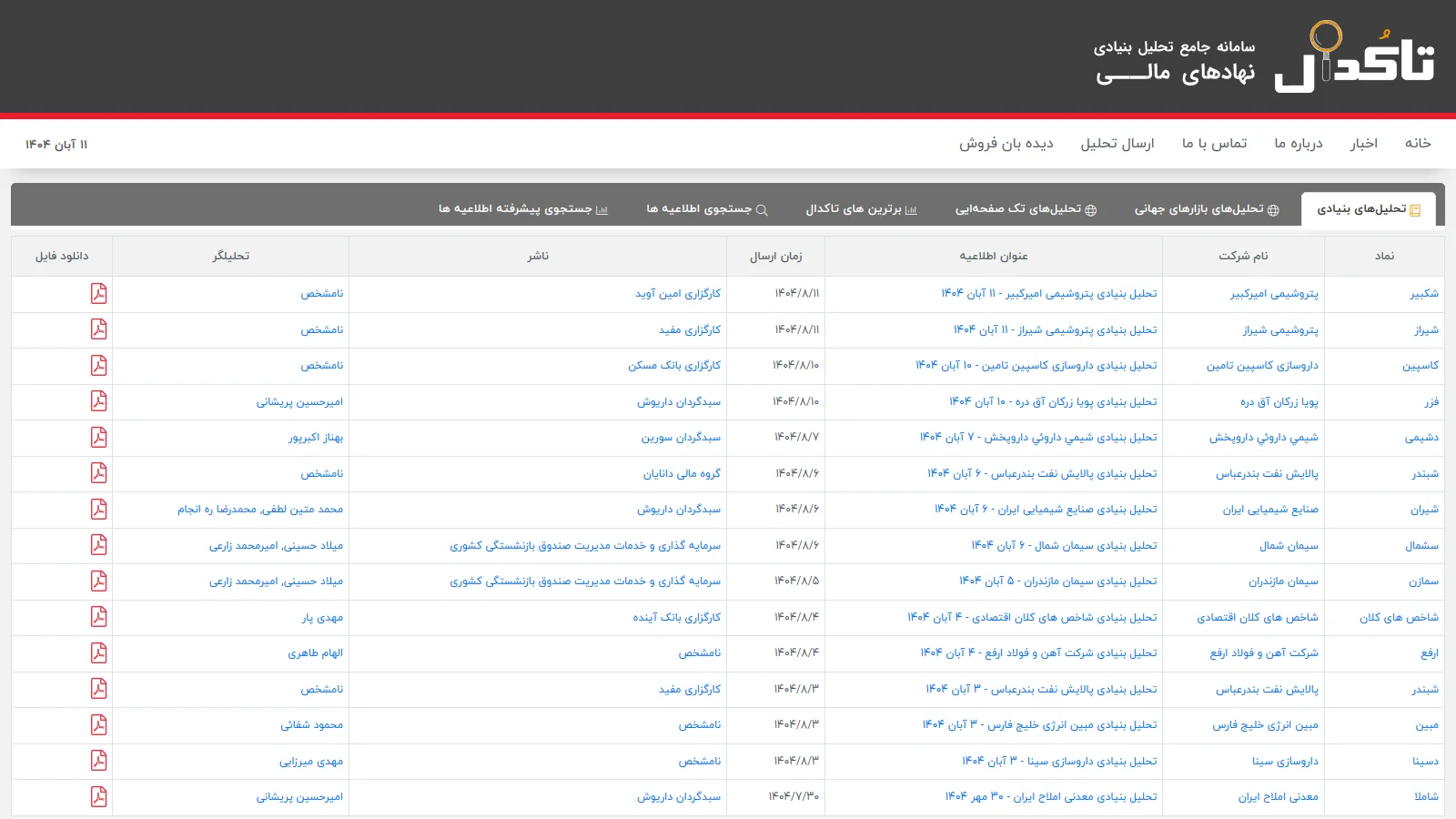Click ارسال تحلیل in navigation
The width and height of the screenshot is (1456, 819).
pos(1117,144)
